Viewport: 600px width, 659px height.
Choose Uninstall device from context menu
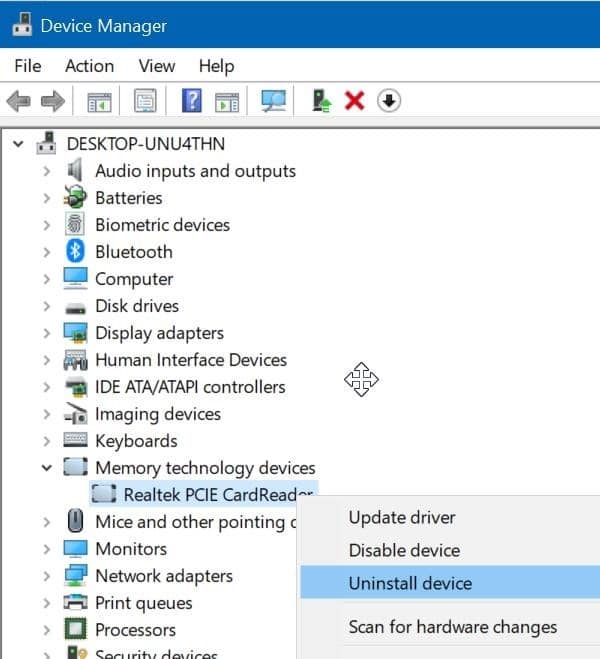[x=410, y=583]
